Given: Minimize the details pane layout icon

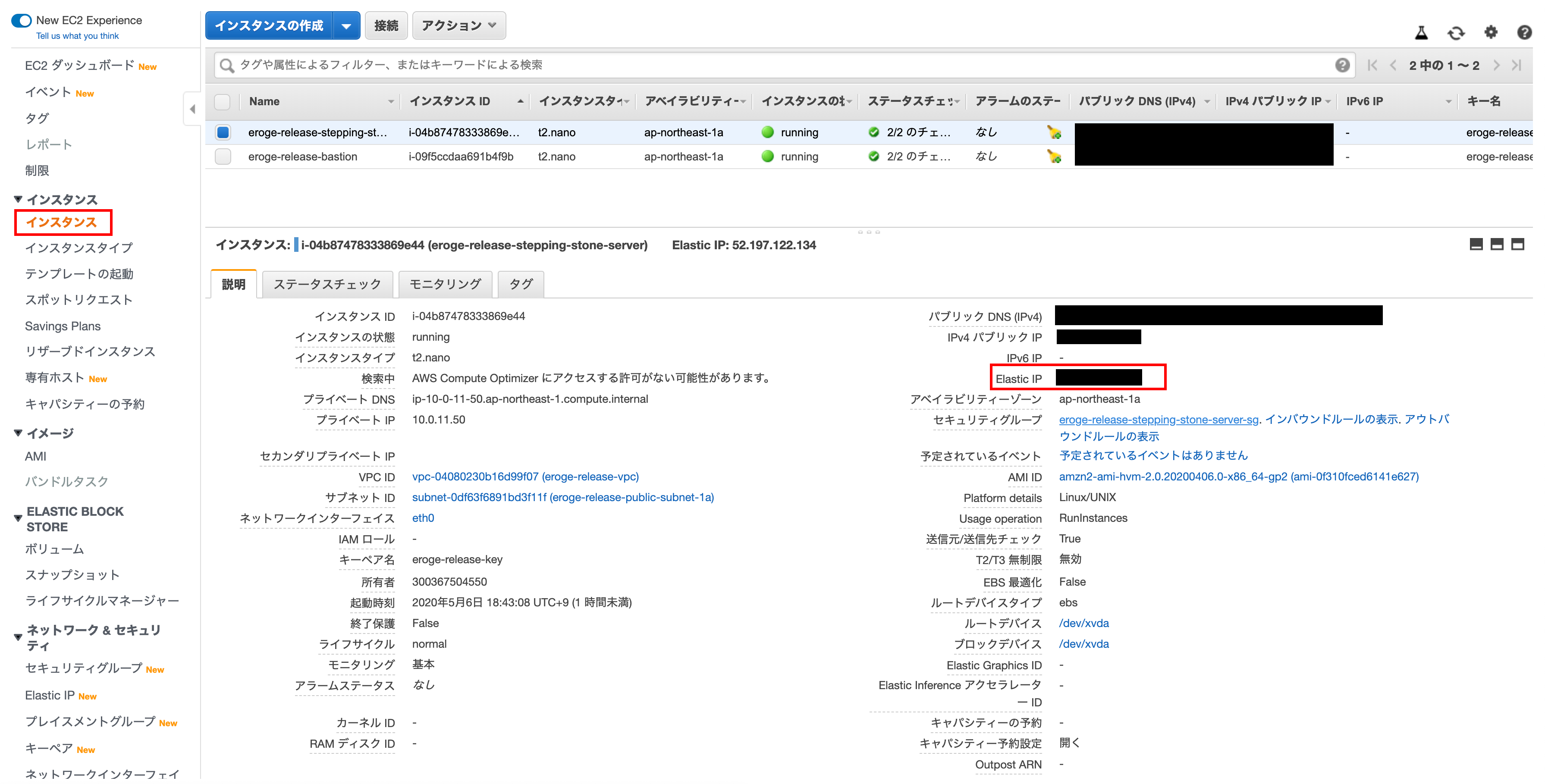Looking at the screenshot, I should click(x=1476, y=244).
